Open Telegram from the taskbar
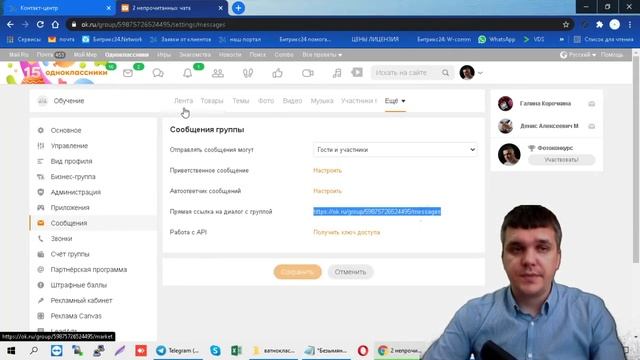The width and height of the screenshot is (640, 360). click(x=178, y=351)
